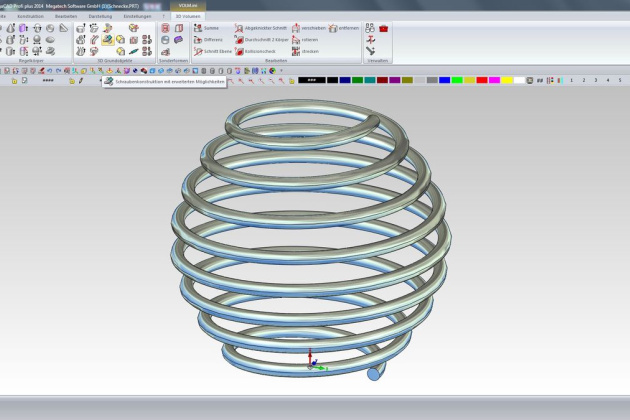Open the Einstellungen ribbon tab
This screenshot has width=630, height=420.
(x=137, y=17)
